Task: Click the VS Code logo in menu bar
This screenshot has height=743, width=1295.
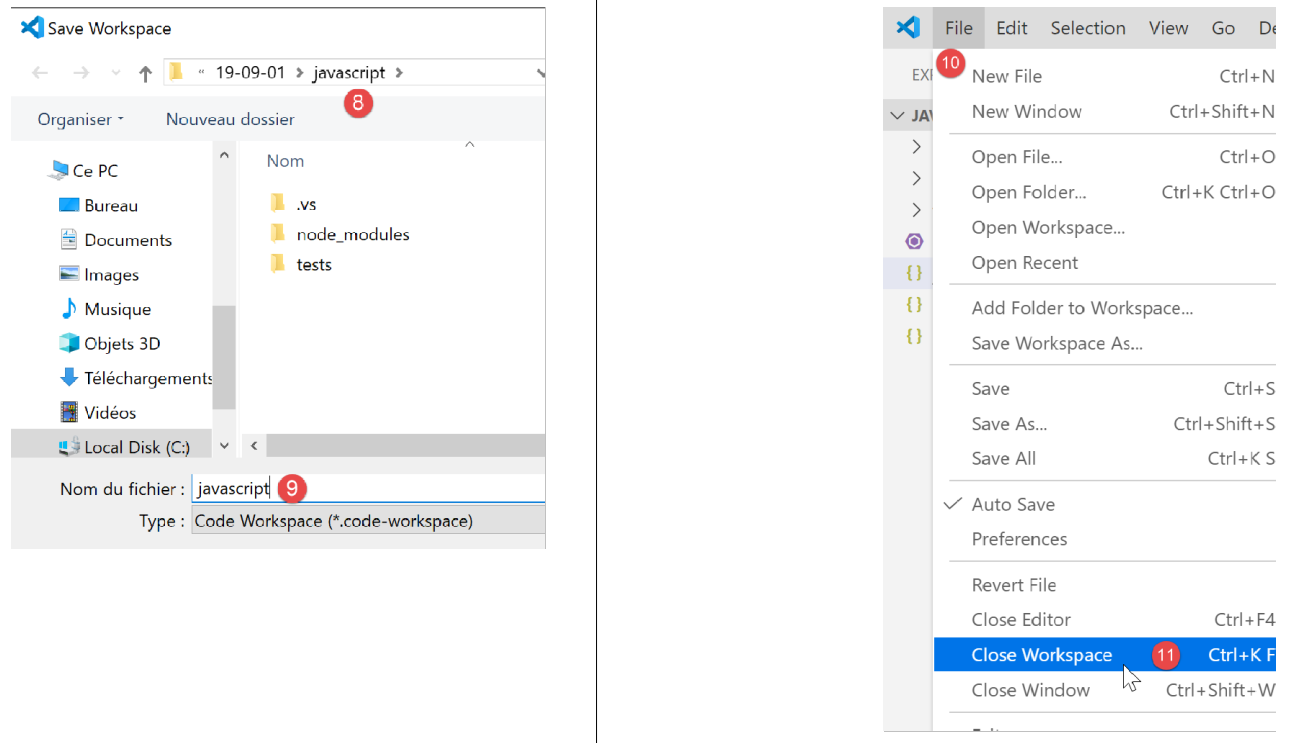Action: (908, 28)
